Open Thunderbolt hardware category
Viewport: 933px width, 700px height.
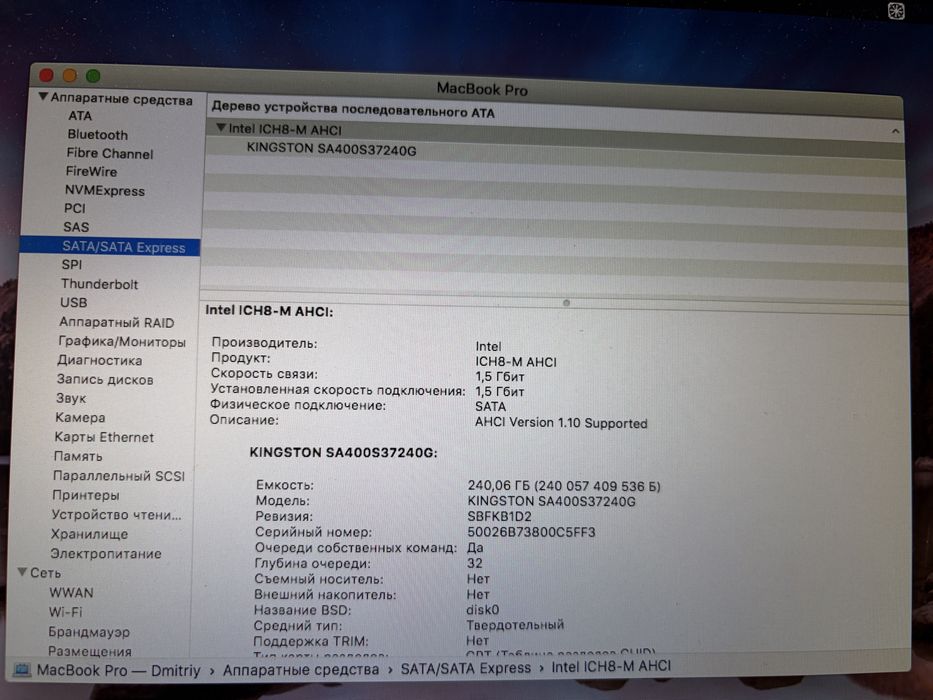coord(99,284)
